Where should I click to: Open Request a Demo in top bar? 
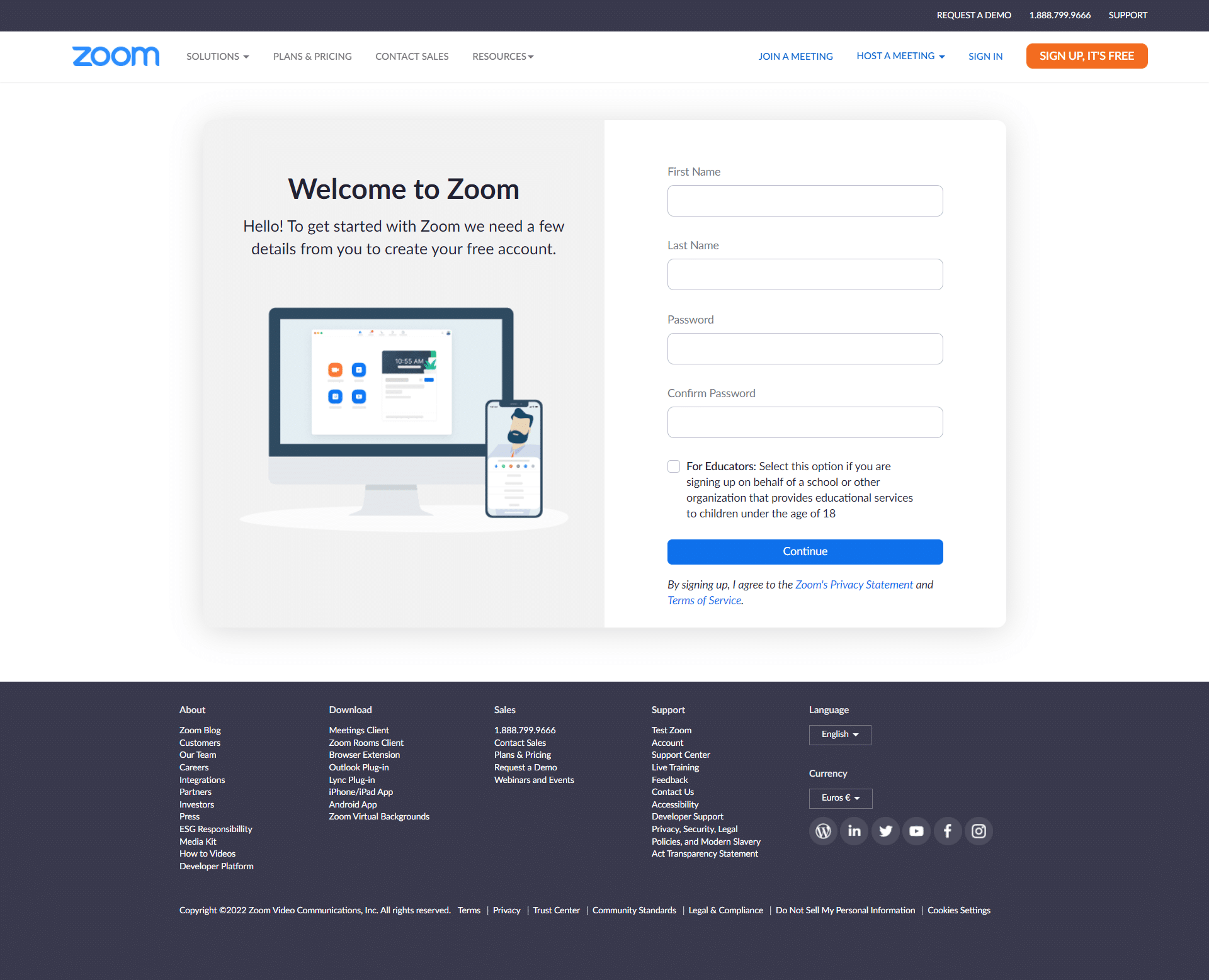(x=973, y=15)
